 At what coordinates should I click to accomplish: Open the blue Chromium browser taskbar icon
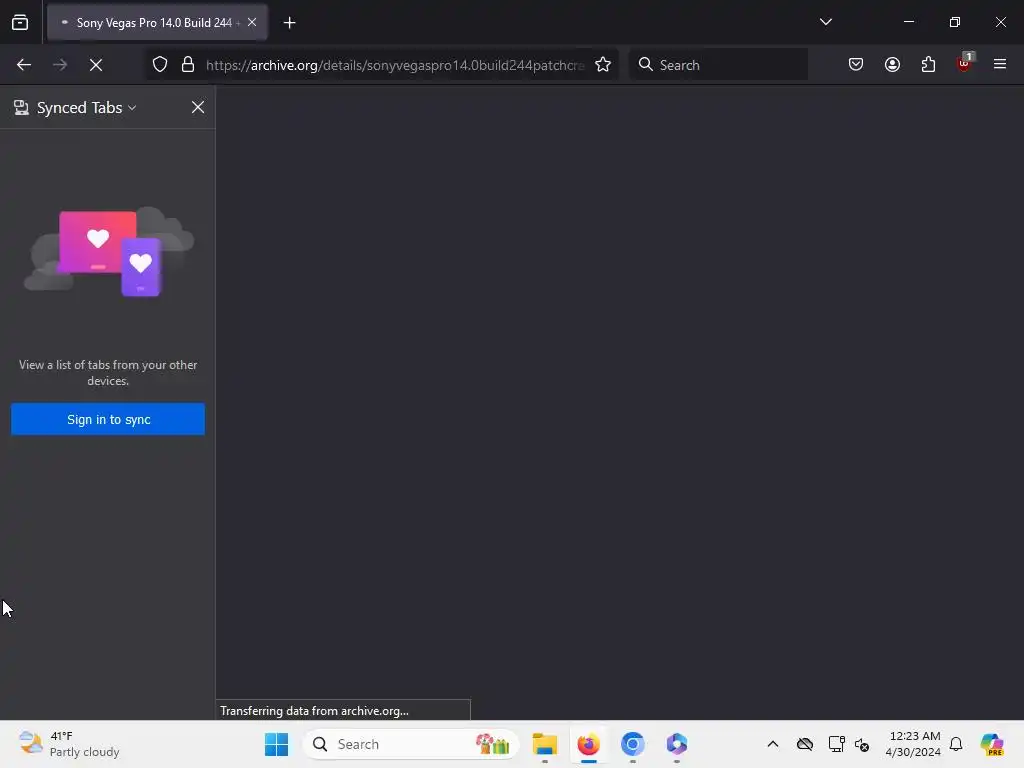tap(632, 744)
